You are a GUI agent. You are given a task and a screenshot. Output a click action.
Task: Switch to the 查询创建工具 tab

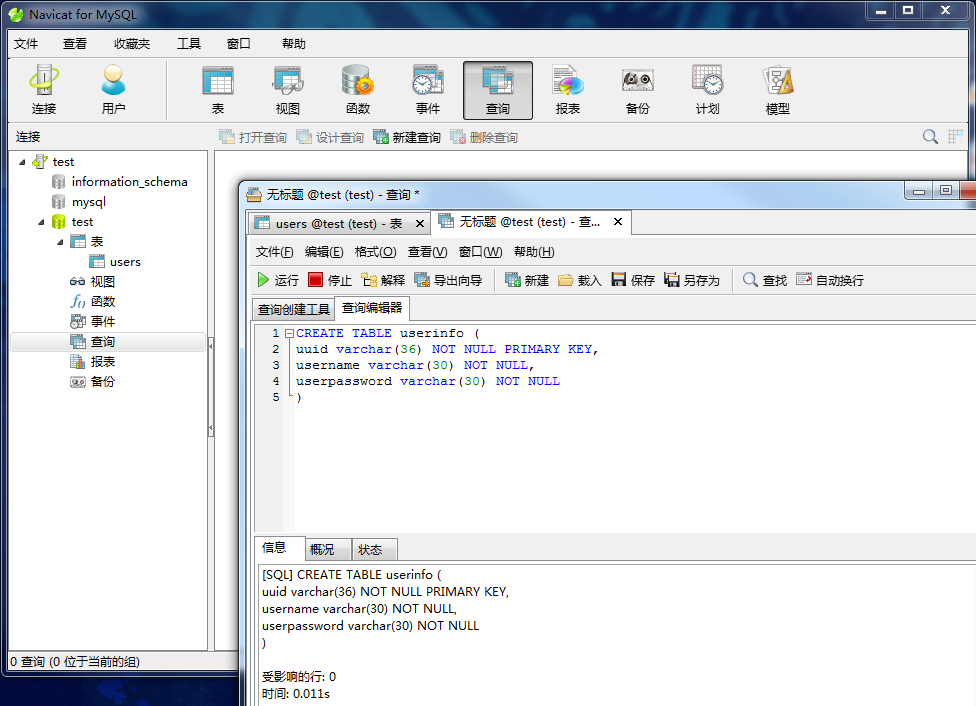click(x=294, y=309)
